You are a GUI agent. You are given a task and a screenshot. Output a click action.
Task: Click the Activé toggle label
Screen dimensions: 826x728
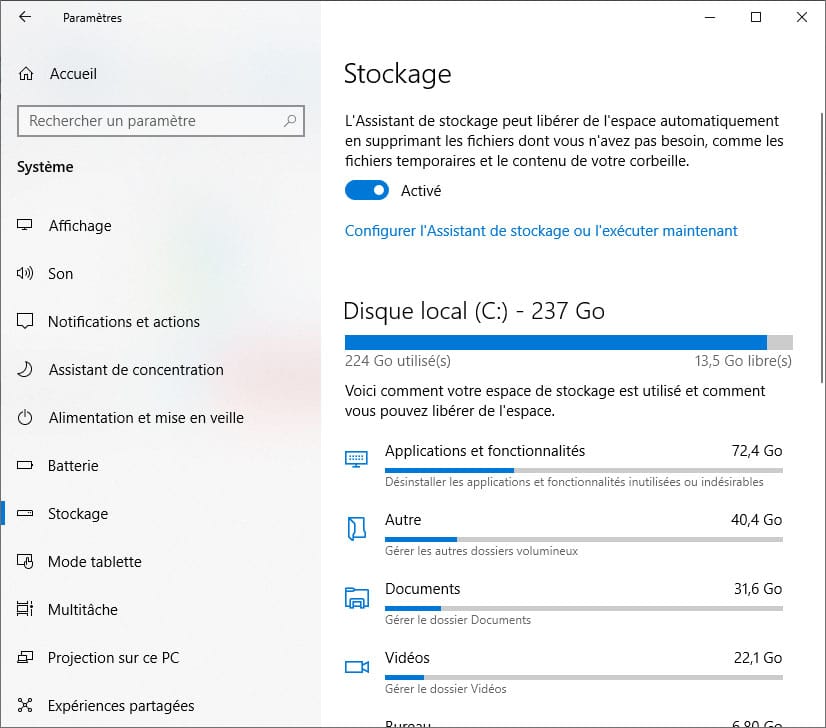[421, 191]
